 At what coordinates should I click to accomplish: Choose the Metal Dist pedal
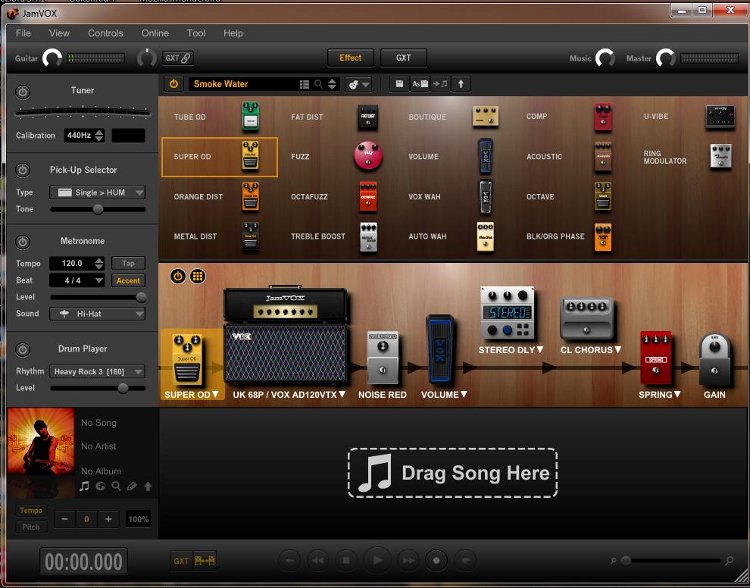250,236
